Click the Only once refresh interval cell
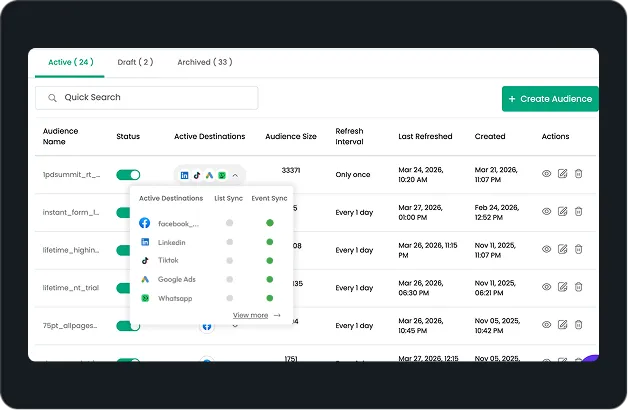This screenshot has height=410, width=628. tap(353, 175)
